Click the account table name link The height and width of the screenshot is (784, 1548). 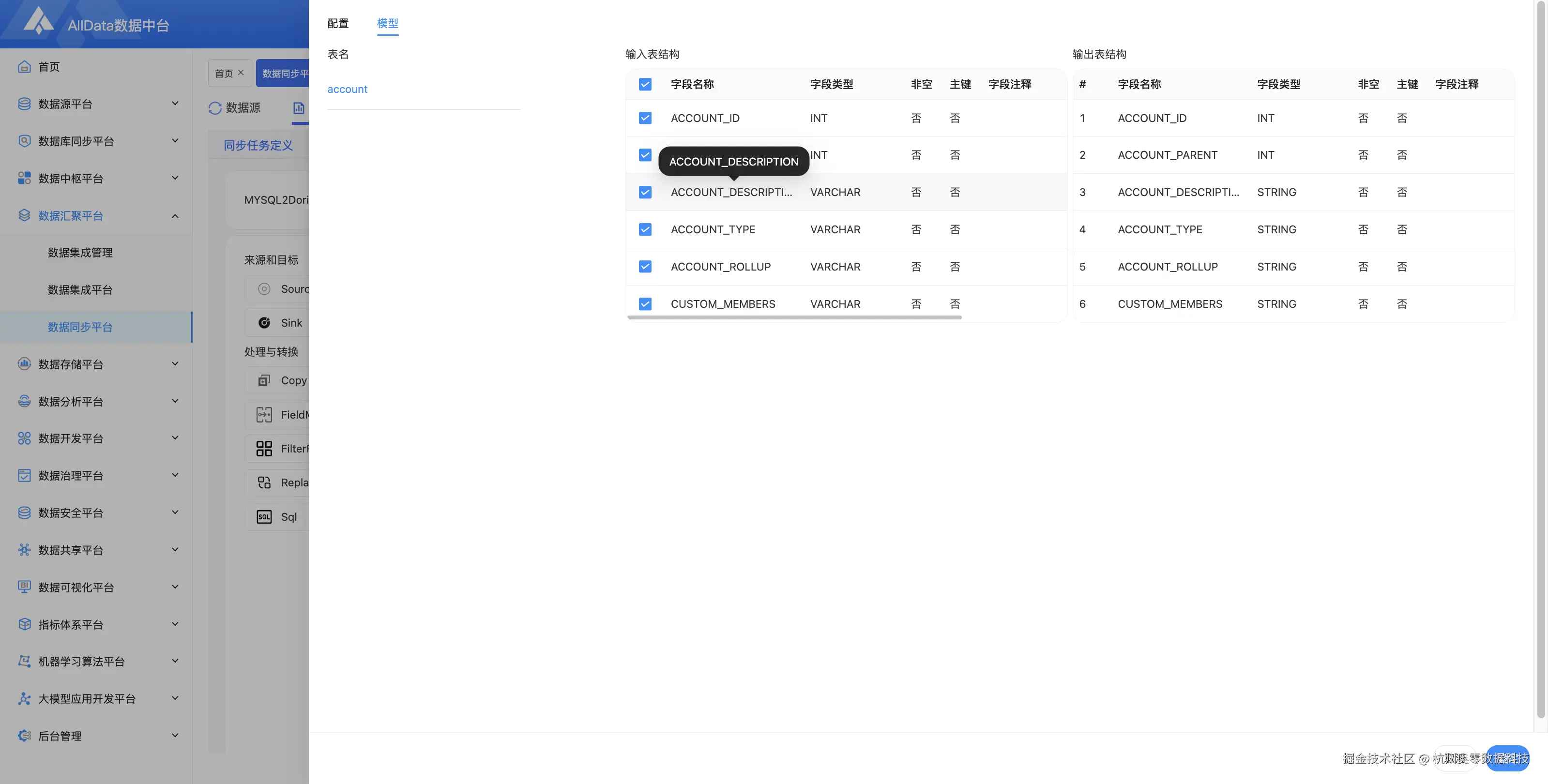[348, 89]
